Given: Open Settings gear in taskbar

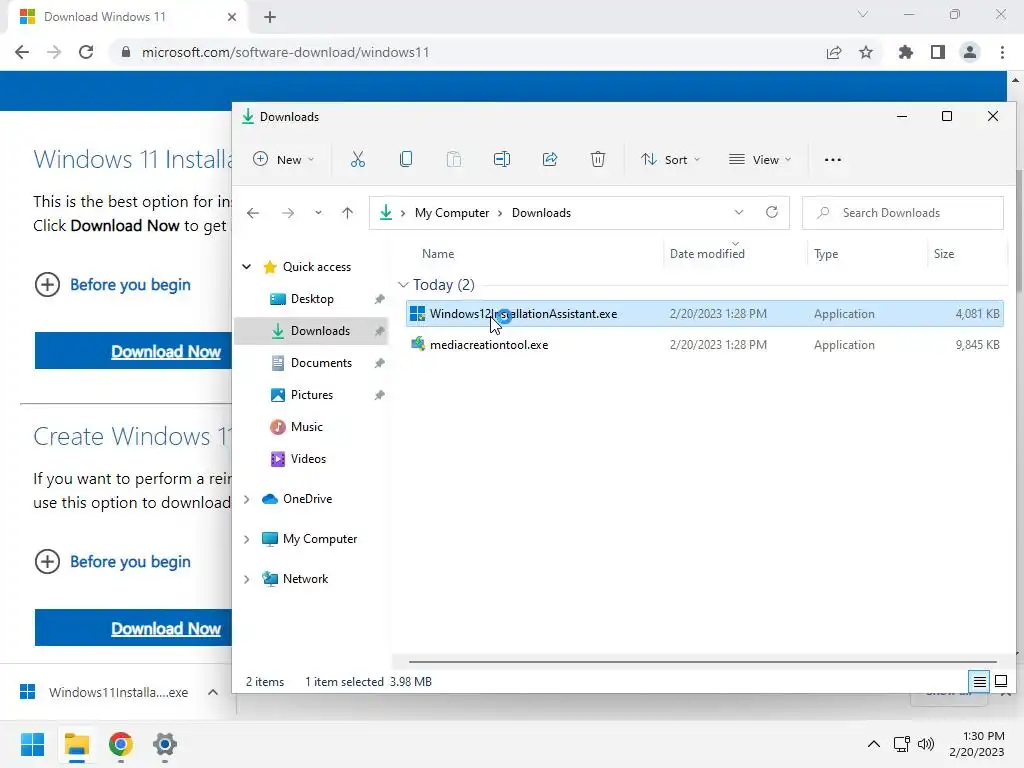Looking at the screenshot, I should [x=165, y=744].
